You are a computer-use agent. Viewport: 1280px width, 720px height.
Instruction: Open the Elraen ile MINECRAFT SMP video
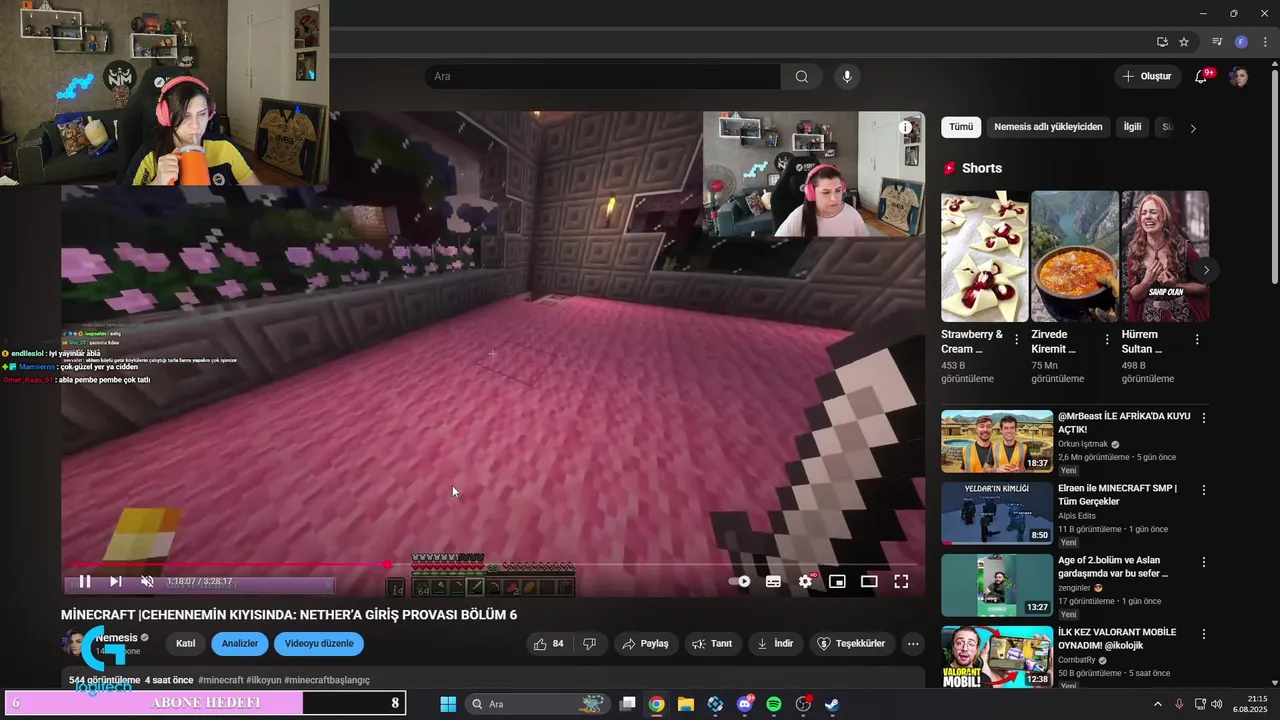pos(997,513)
